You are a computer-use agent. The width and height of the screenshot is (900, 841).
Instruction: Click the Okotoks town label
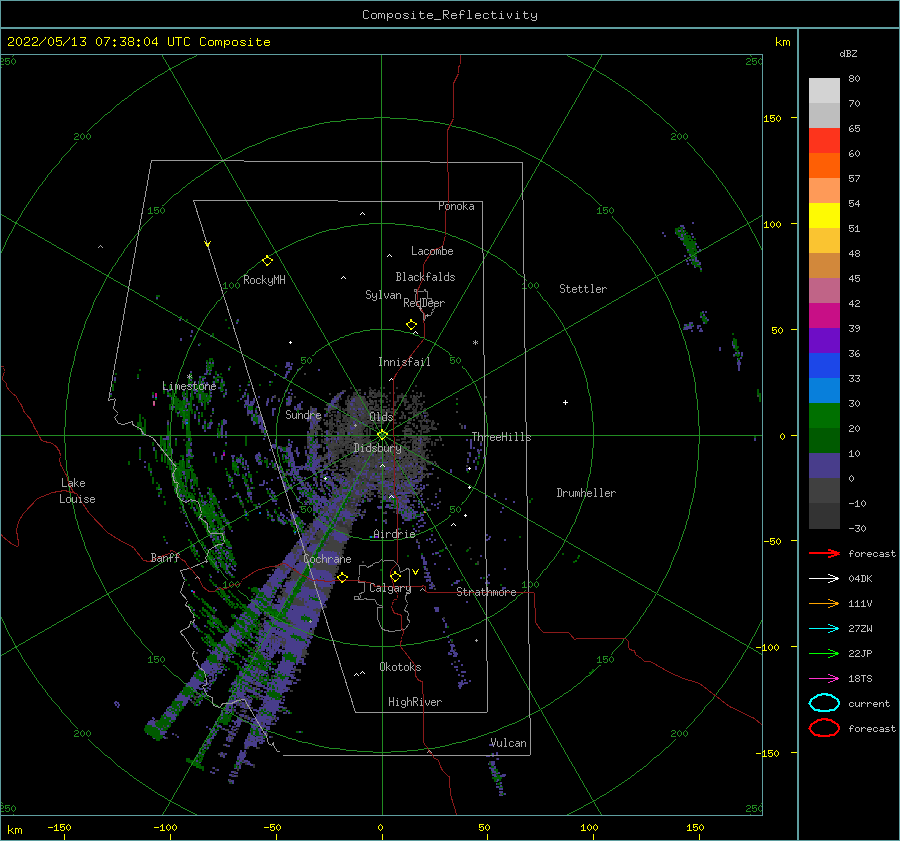coord(400,667)
